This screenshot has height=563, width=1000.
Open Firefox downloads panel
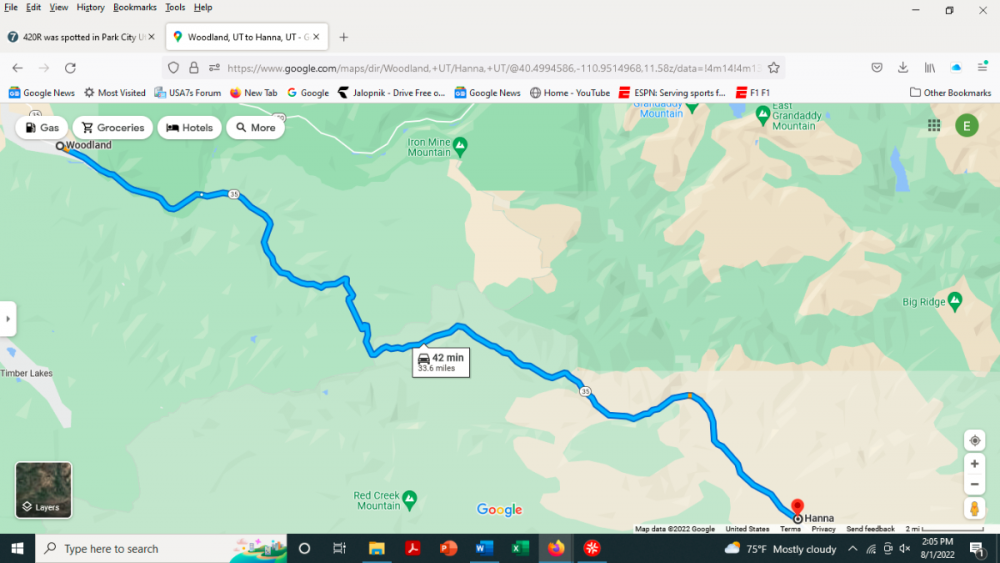(x=903, y=68)
